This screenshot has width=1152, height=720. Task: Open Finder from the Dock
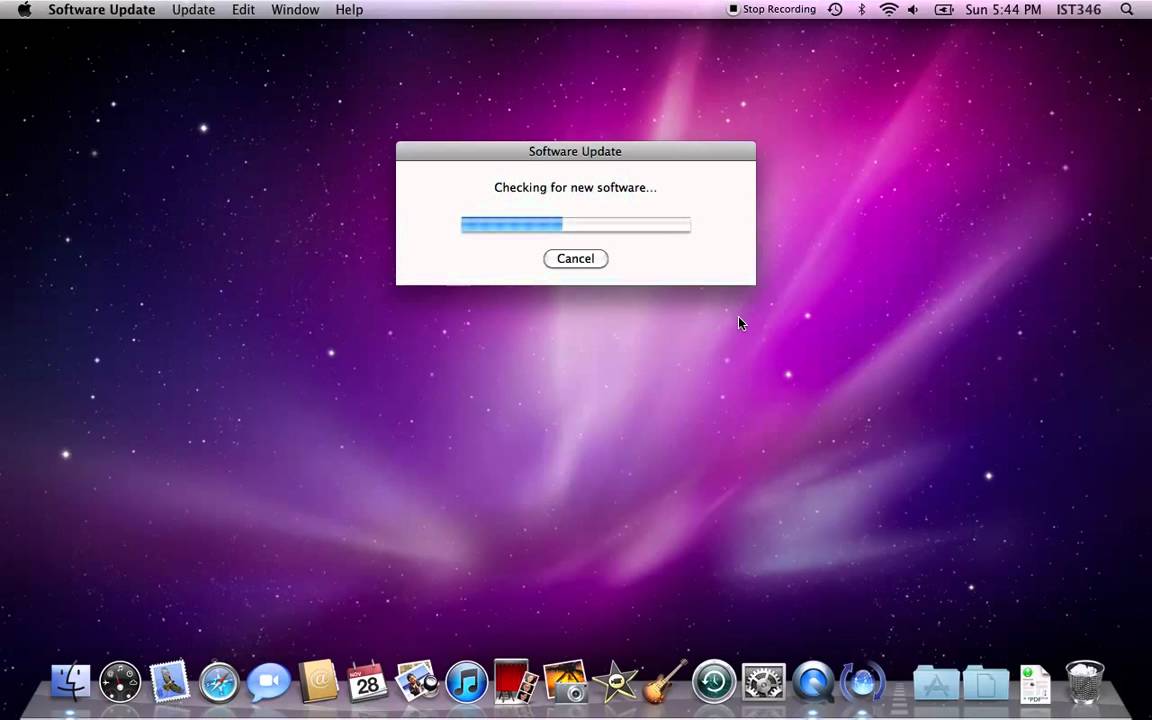click(71, 681)
